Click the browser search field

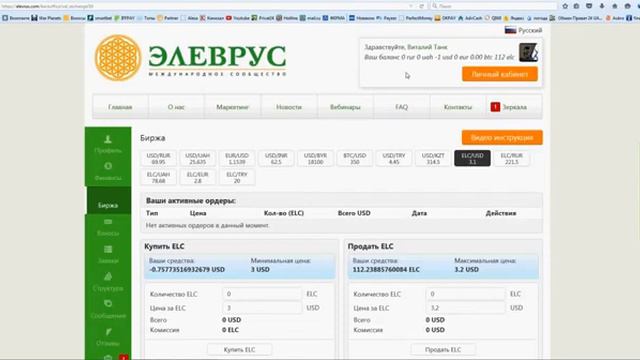click(x=494, y=6)
